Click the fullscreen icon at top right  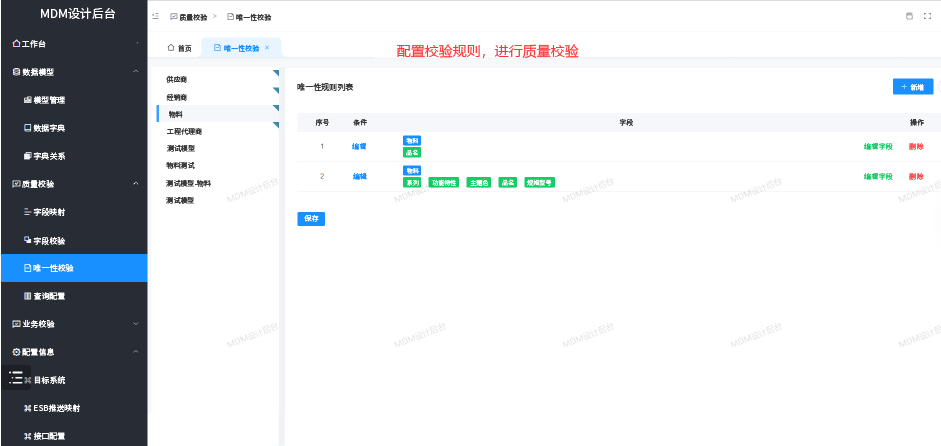(926, 17)
